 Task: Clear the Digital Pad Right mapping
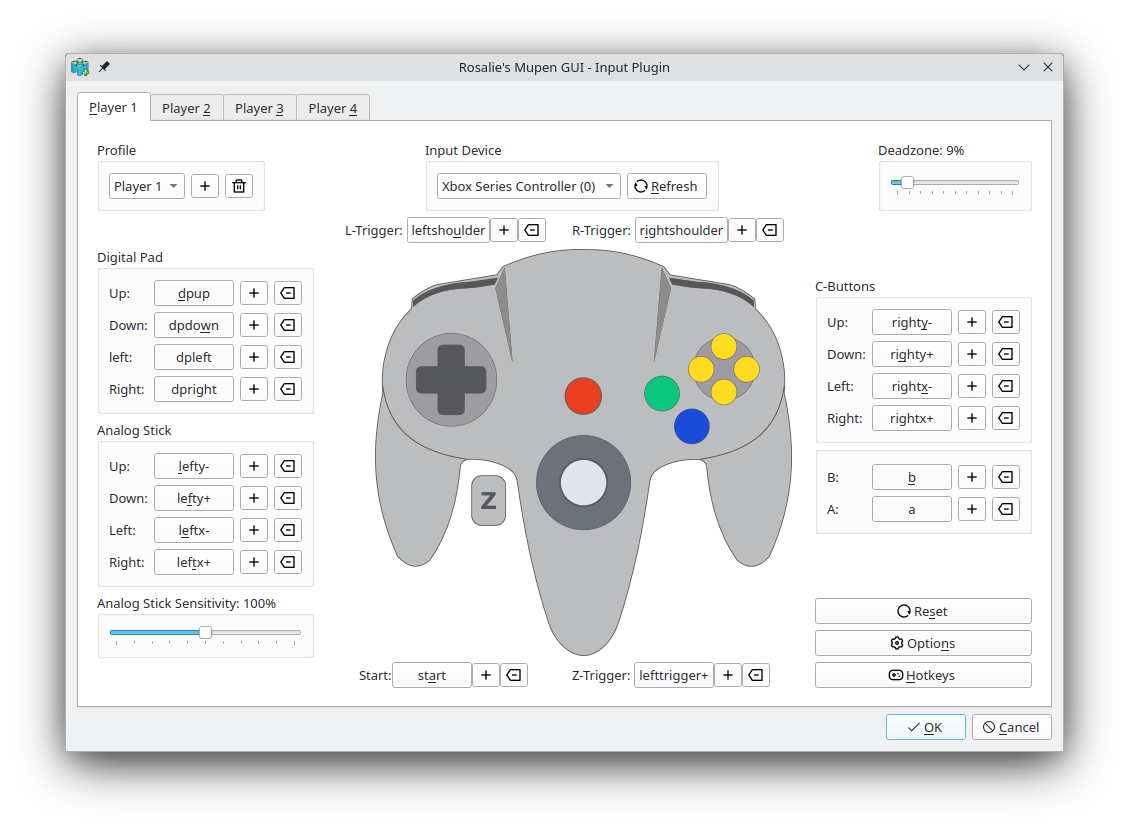click(288, 389)
